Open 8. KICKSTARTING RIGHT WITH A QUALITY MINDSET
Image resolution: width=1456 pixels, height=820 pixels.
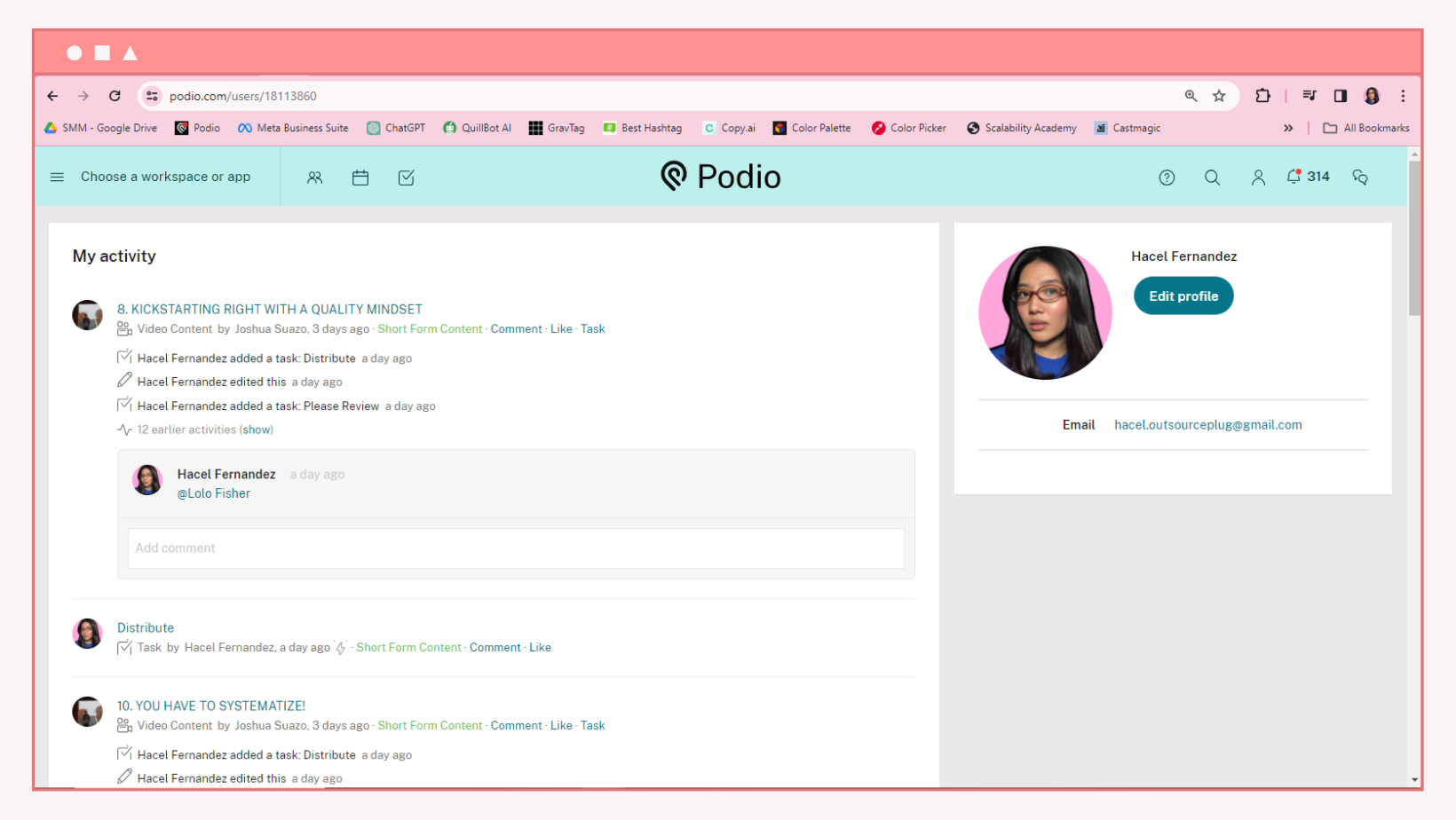click(270, 309)
